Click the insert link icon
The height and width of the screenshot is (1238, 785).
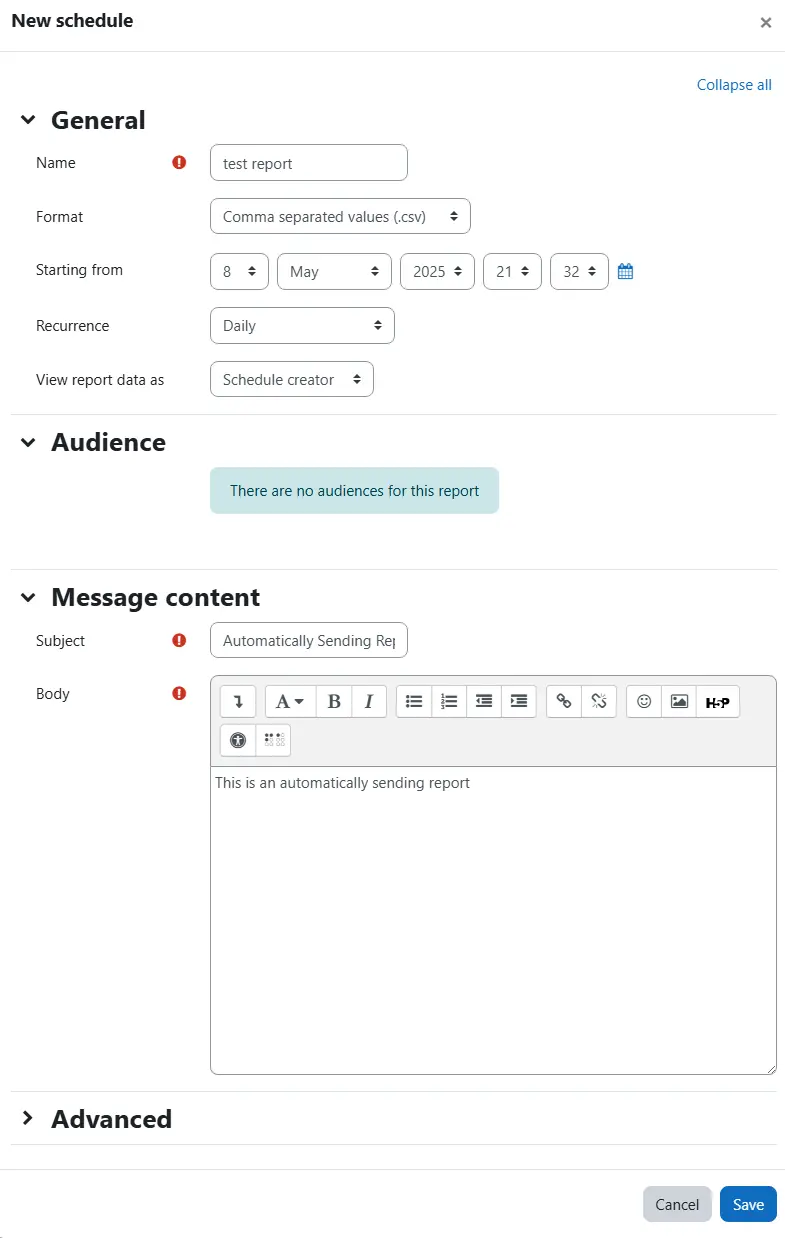pos(564,702)
